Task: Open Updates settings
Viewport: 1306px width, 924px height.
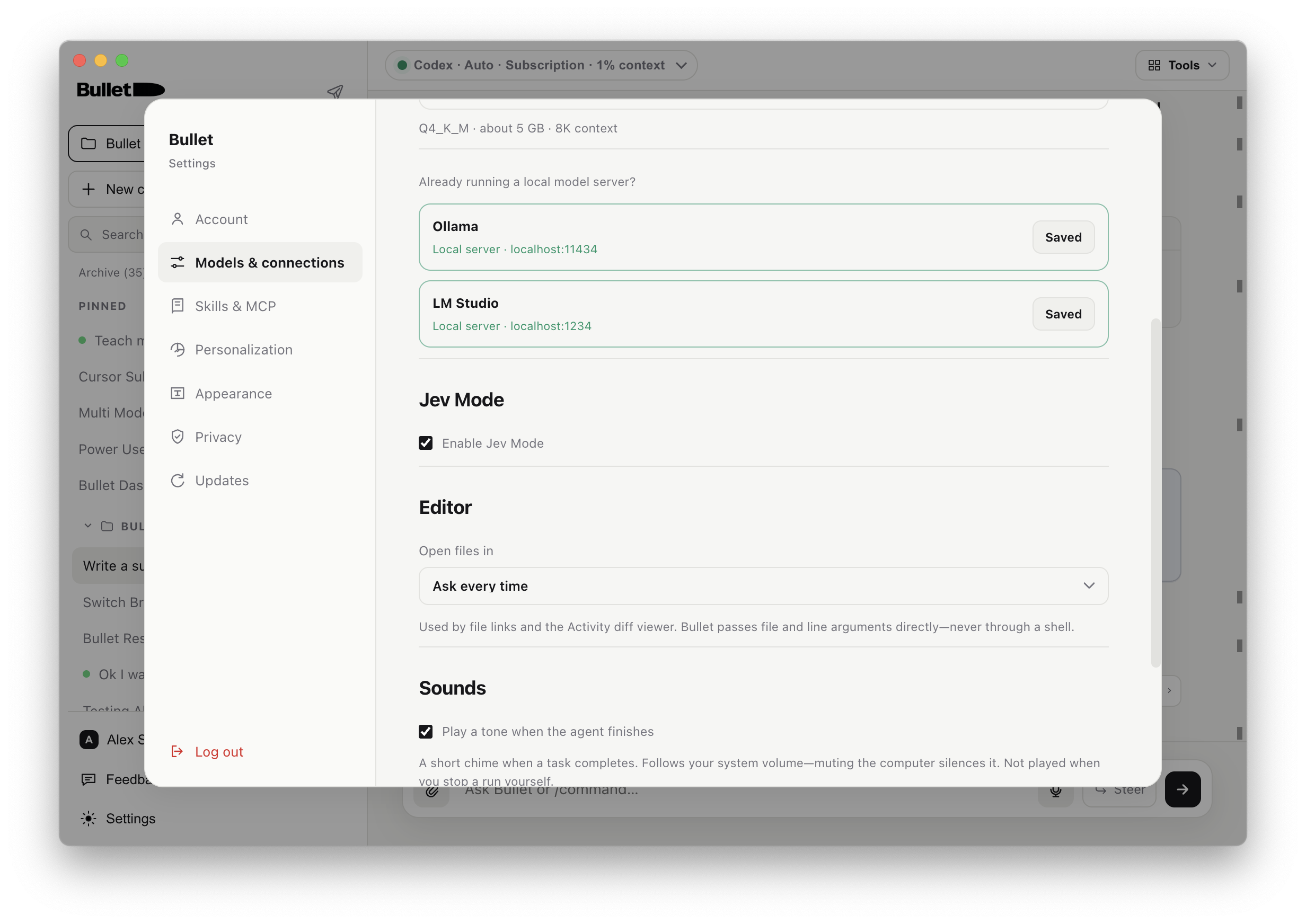Action: (260, 480)
